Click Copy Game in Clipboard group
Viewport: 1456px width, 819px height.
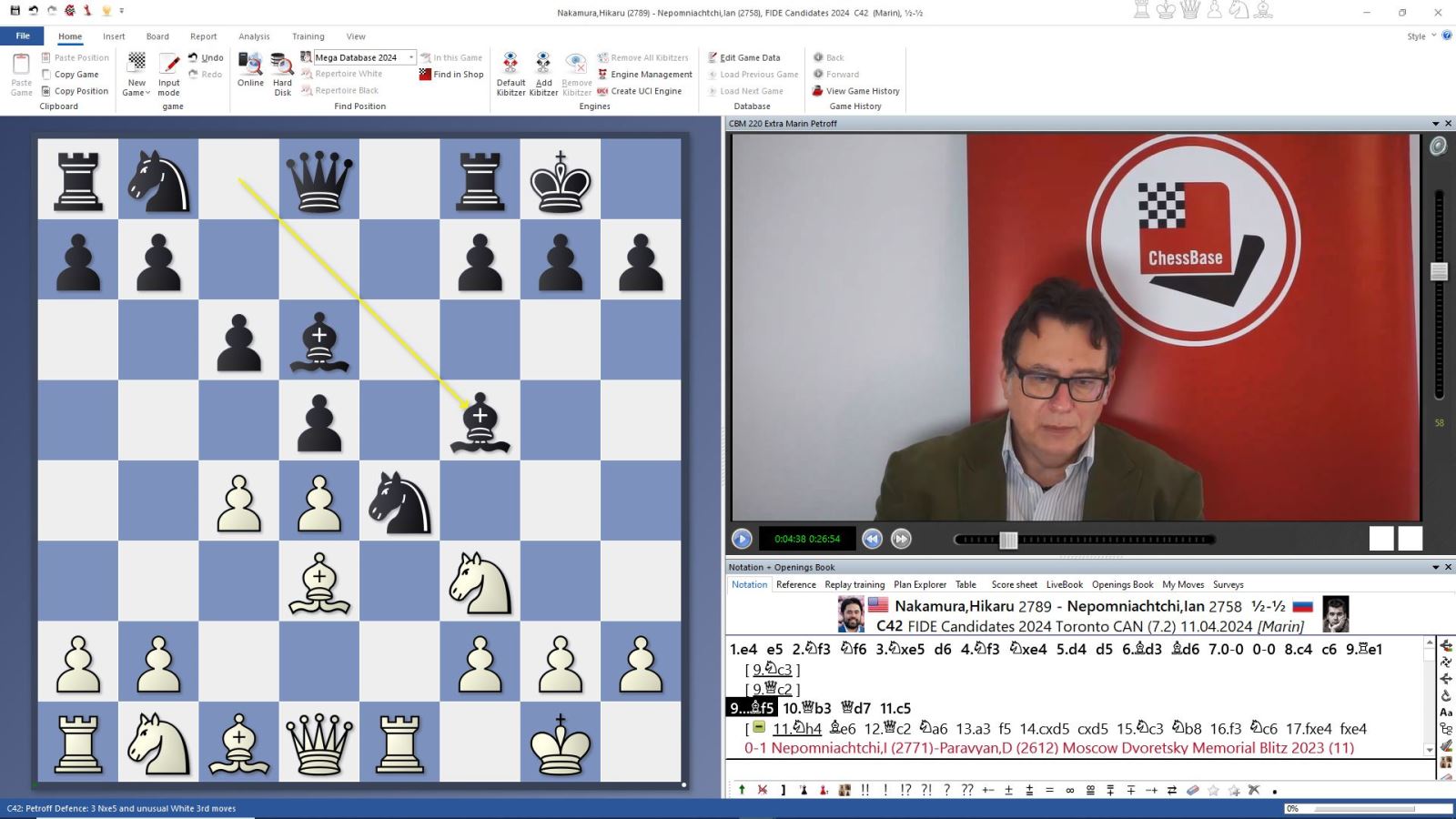70,75
